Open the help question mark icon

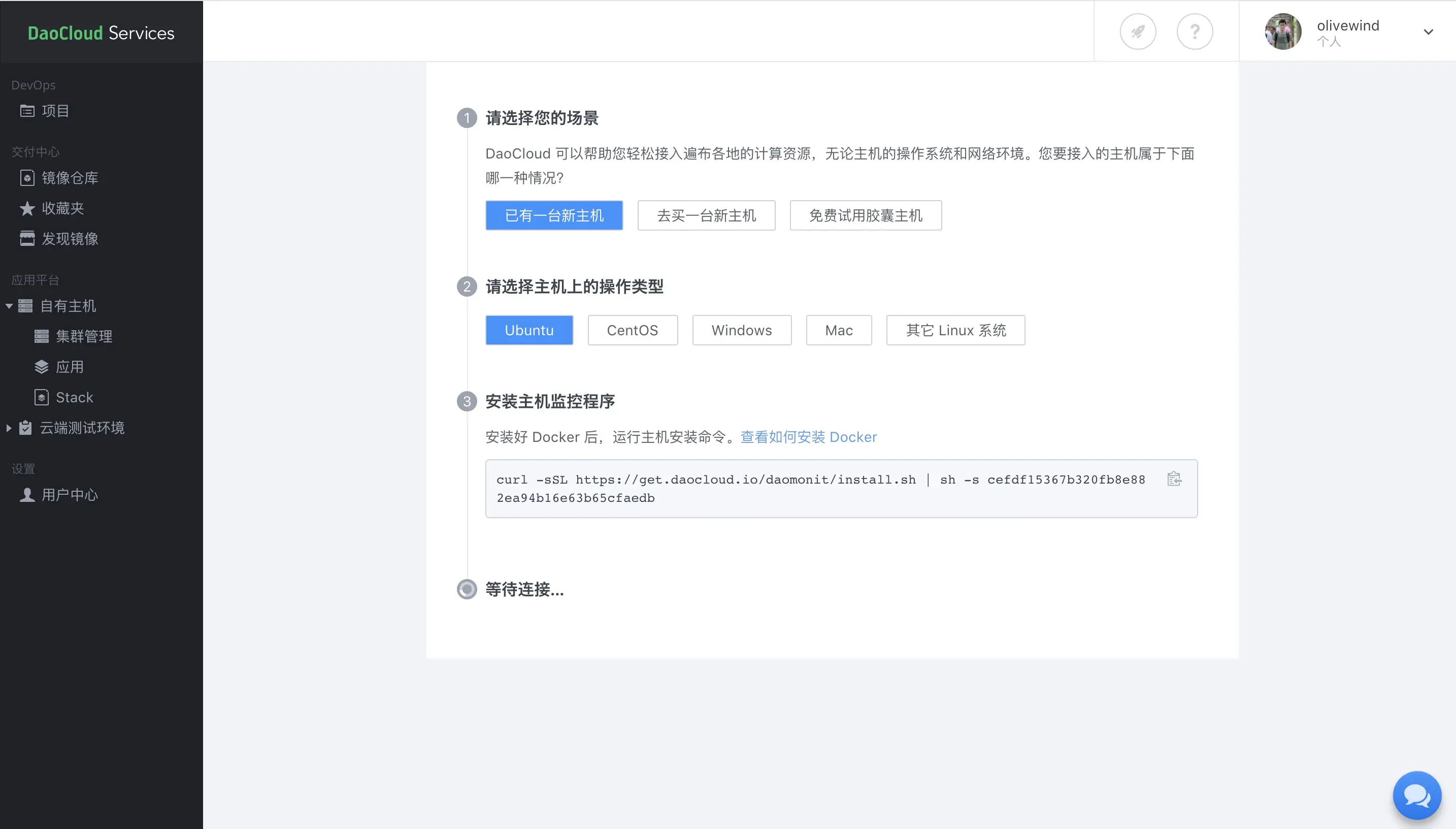click(x=1194, y=32)
